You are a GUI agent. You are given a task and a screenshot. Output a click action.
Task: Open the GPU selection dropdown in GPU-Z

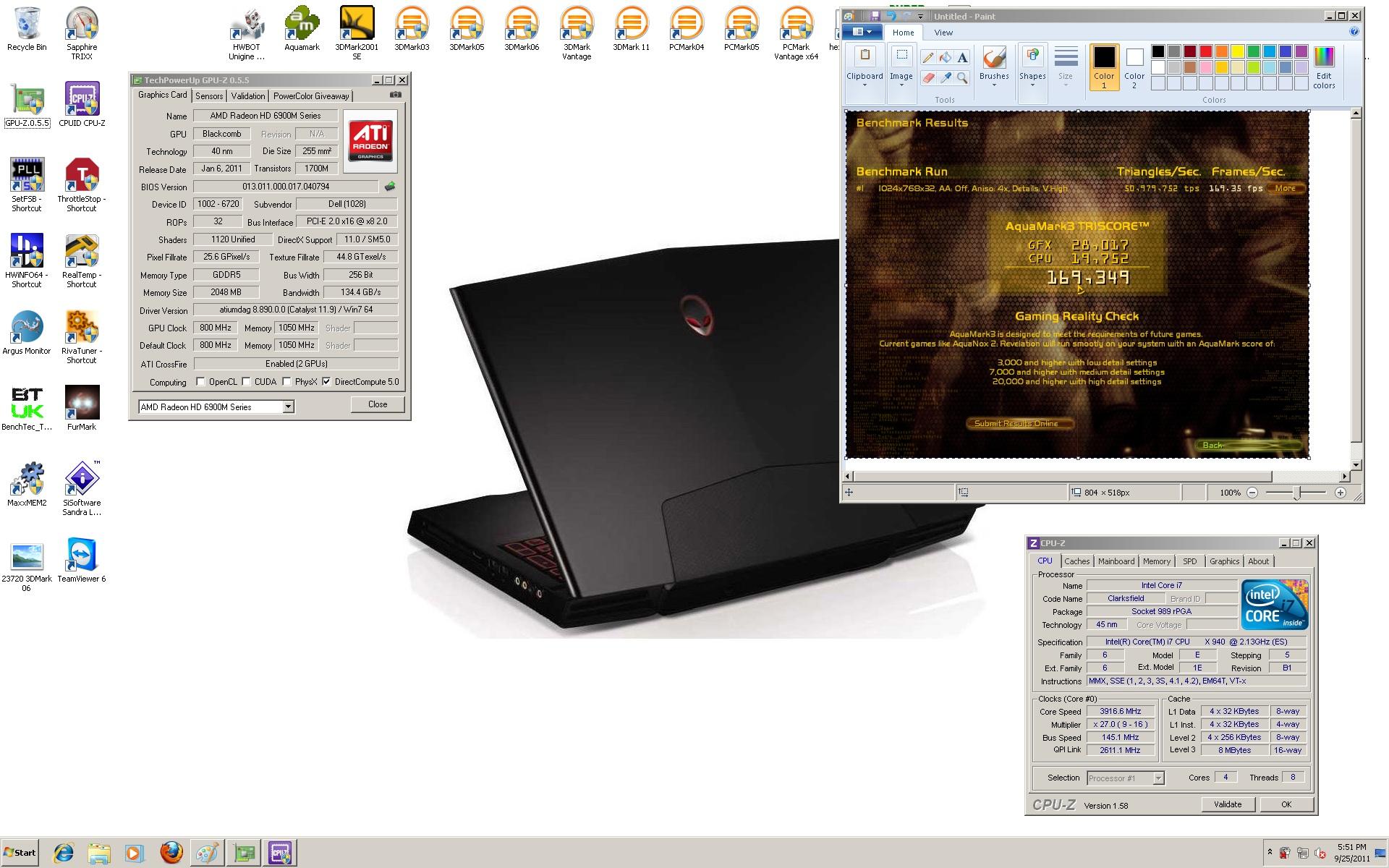[289, 407]
